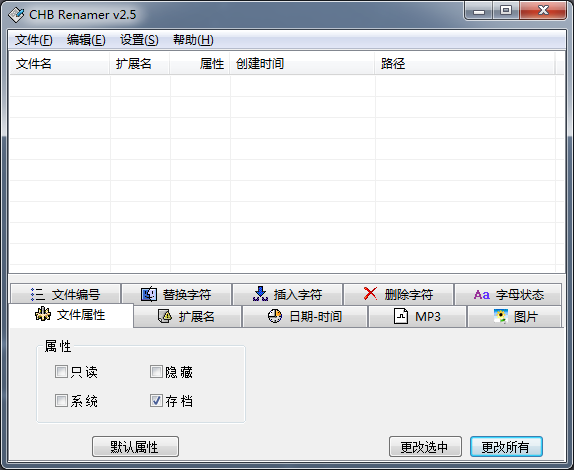Select the 字母状态 Aa case tab
The height and width of the screenshot is (470, 574).
click(x=481, y=295)
